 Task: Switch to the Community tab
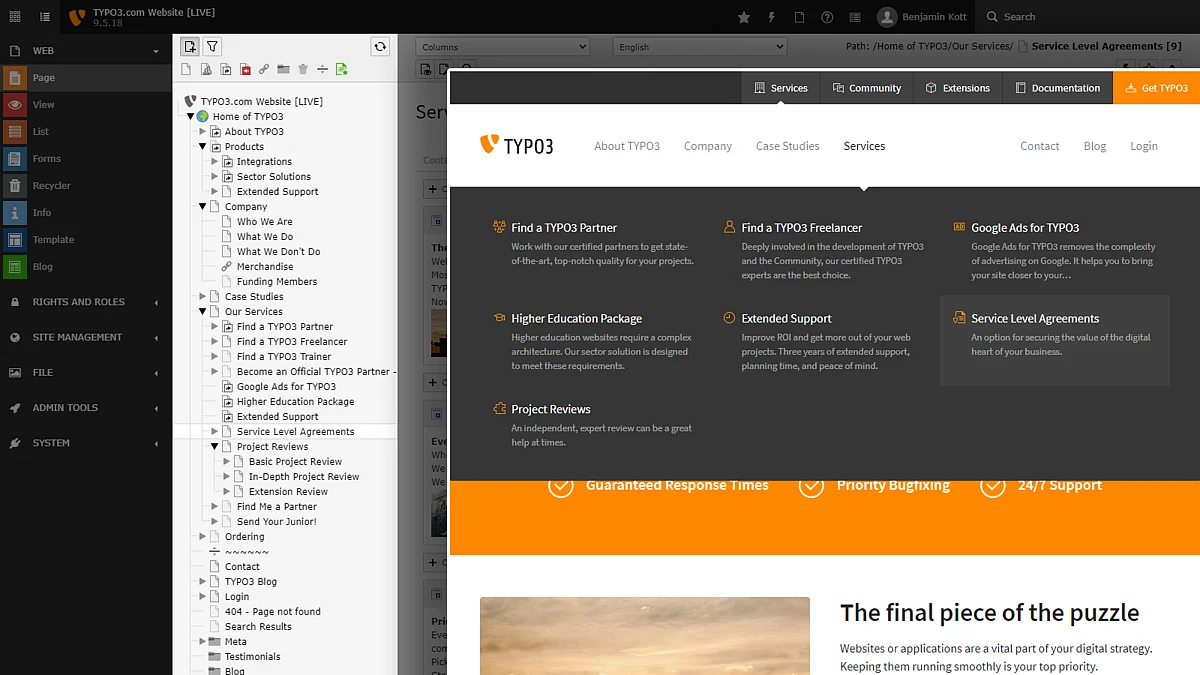pyautogui.click(x=867, y=88)
